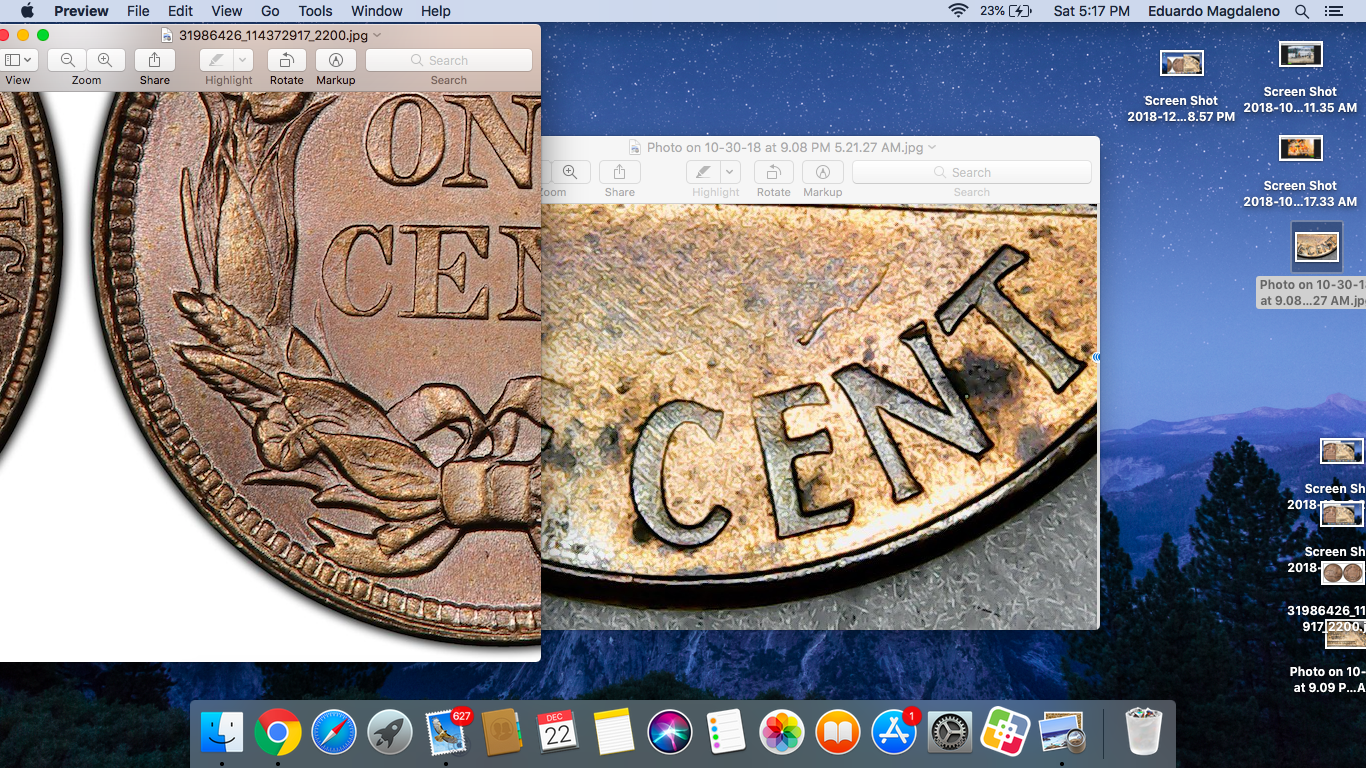Open the File menu
The height and width of the screenshot is (768, 1366).
[138, 11]
